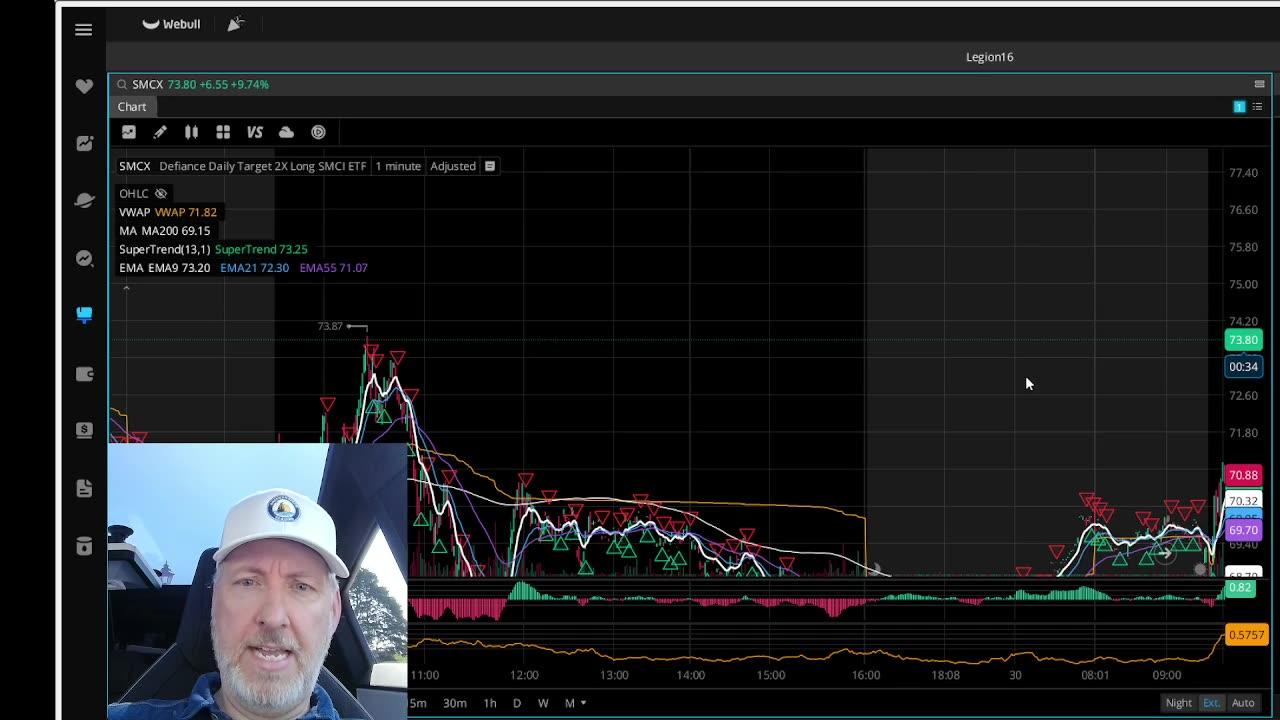Click the VWAP indicator label
Image resolution: width=1280 pixels, height=720 pixels.
pyautogui.click(x=134, y=212)
